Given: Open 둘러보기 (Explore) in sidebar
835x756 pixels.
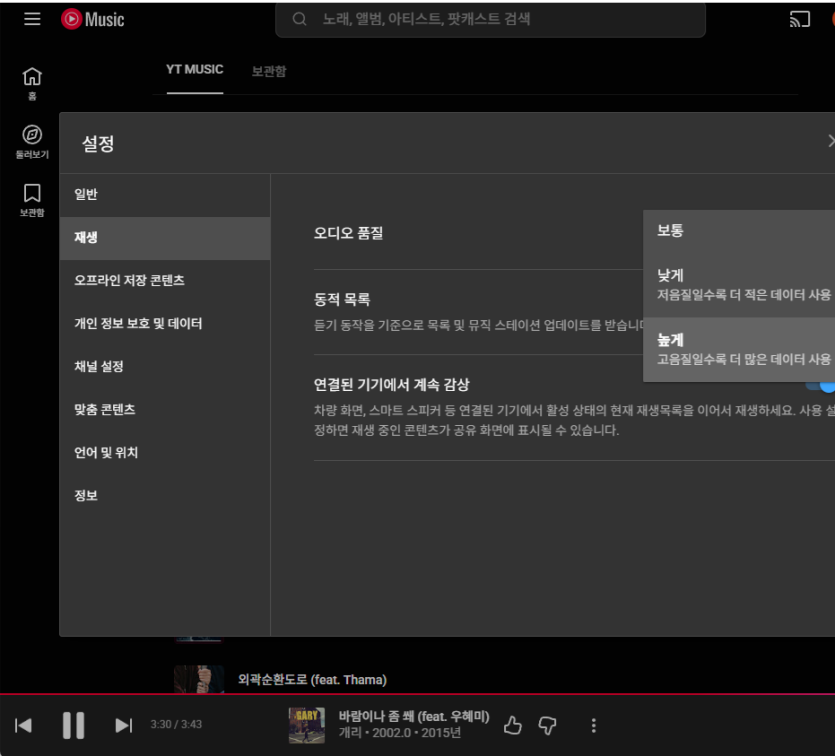Looking at the screenshot, I should click(x=32, y=142).
